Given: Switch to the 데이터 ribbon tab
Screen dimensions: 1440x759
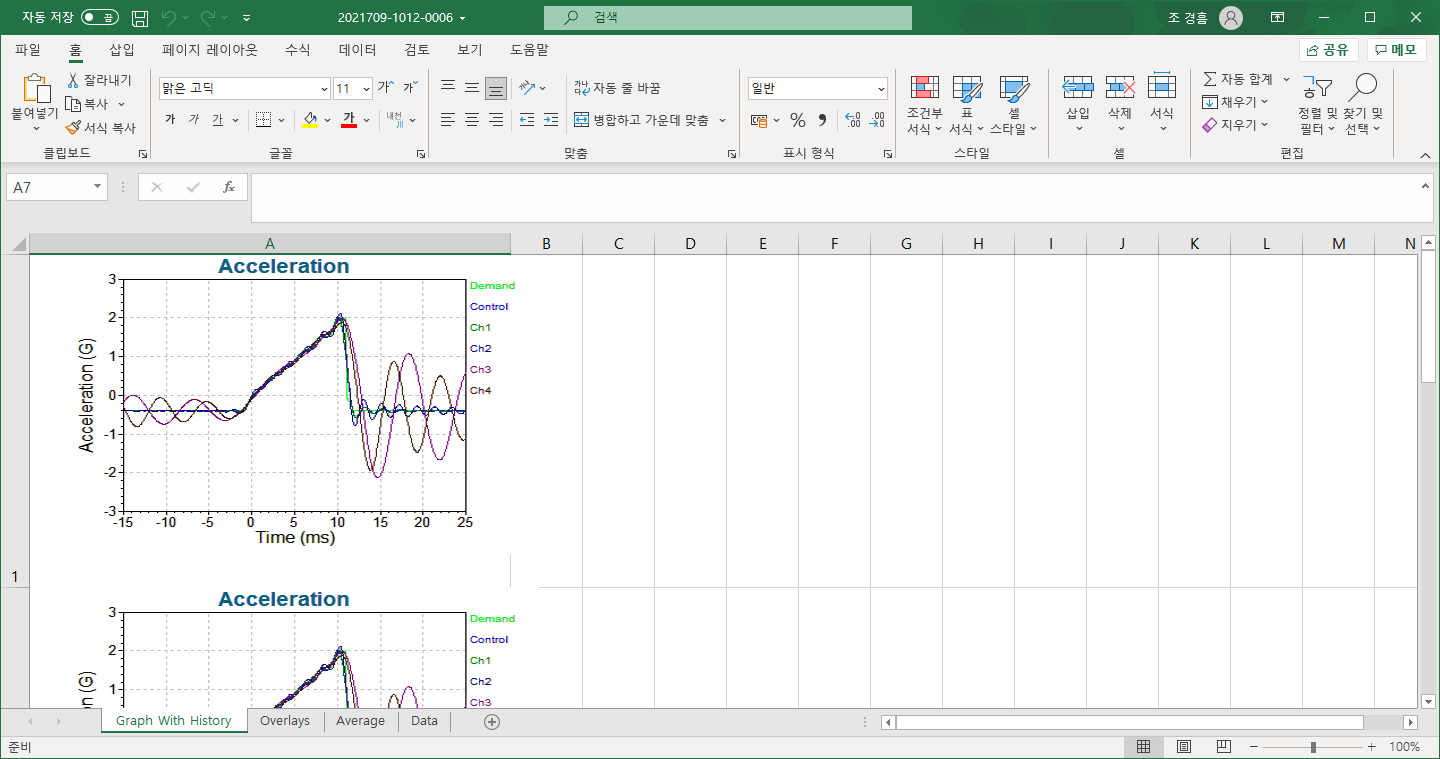Looking at the screenshot, I should tap(358, 50).
